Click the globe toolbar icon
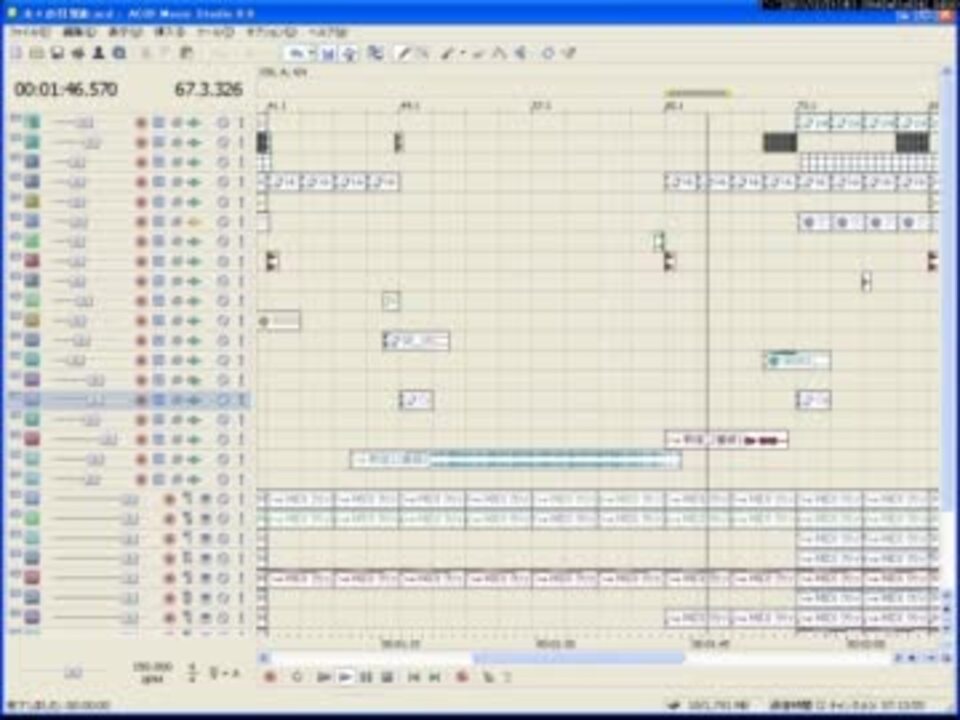Viewport: 960px width, 720px height. coord(119,53)
